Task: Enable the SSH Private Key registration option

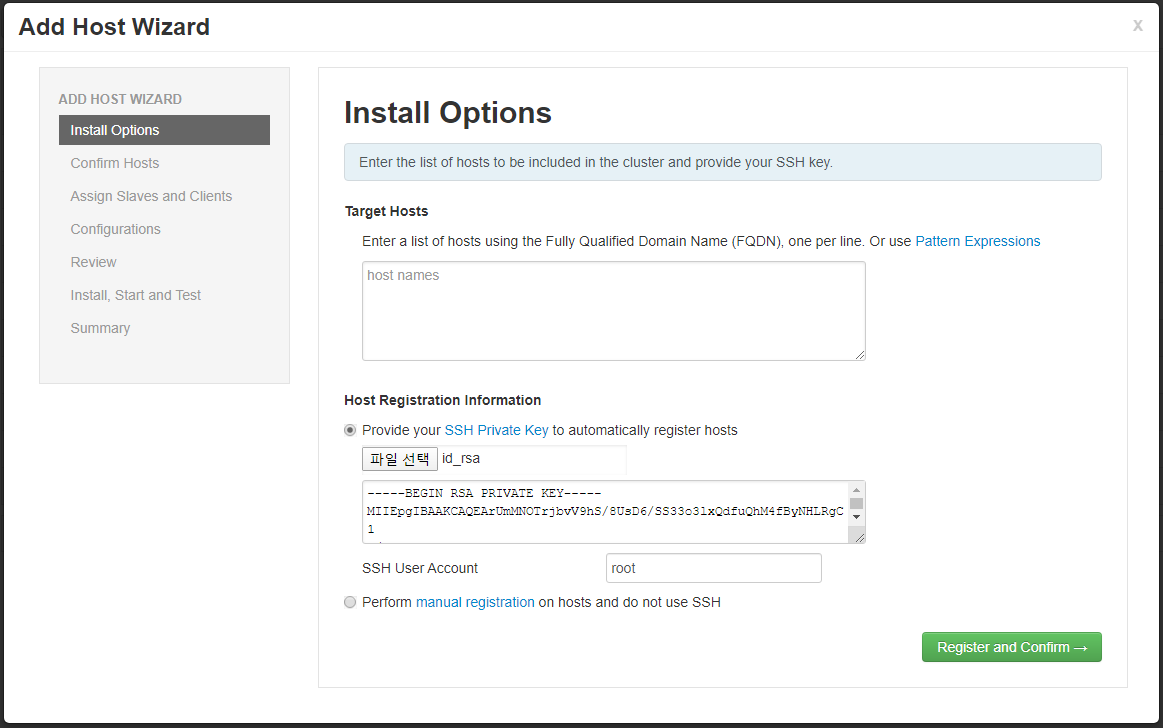Action: coord(350,429)
